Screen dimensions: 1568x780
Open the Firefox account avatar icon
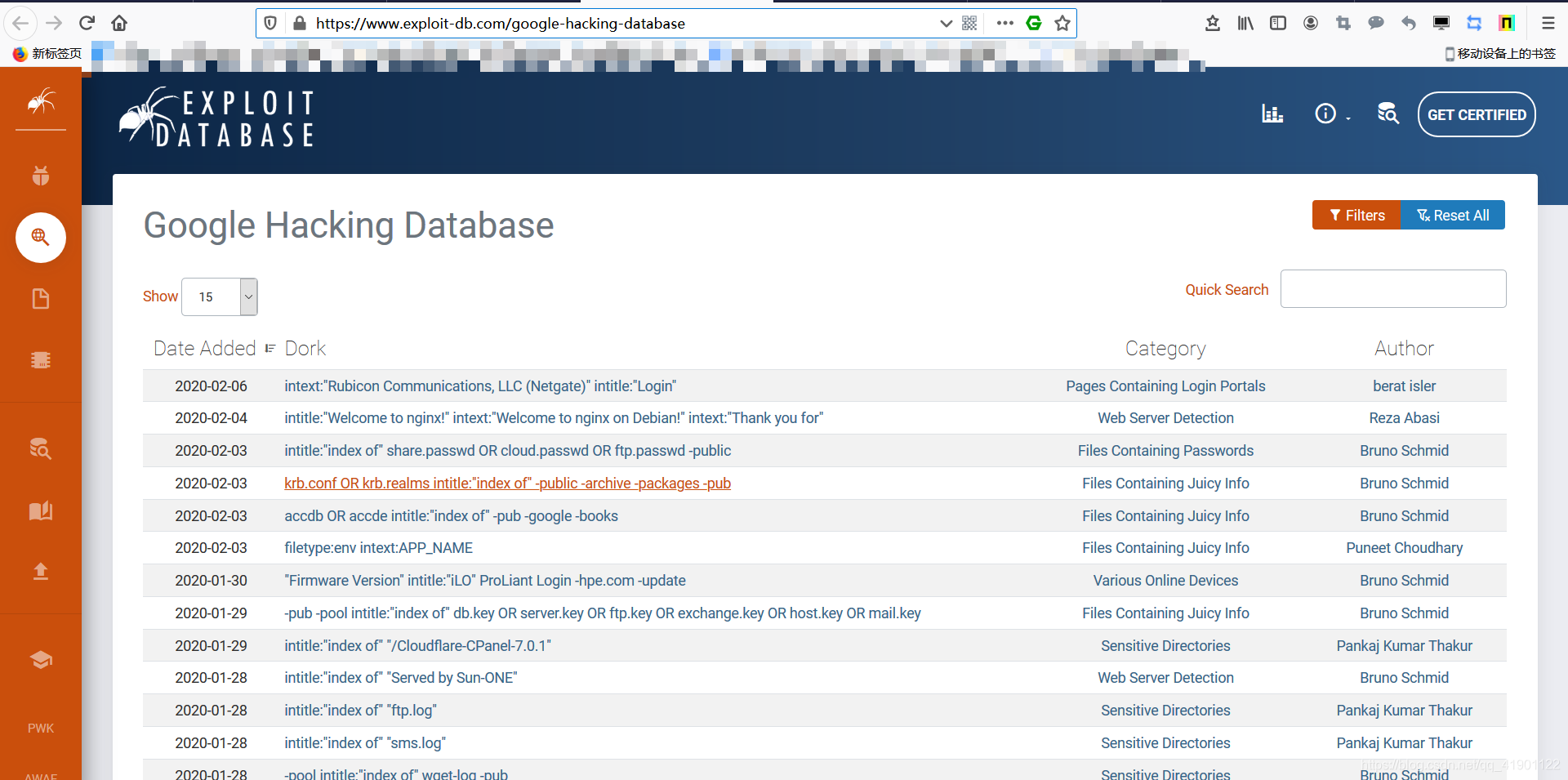[x=1311, y=23]
